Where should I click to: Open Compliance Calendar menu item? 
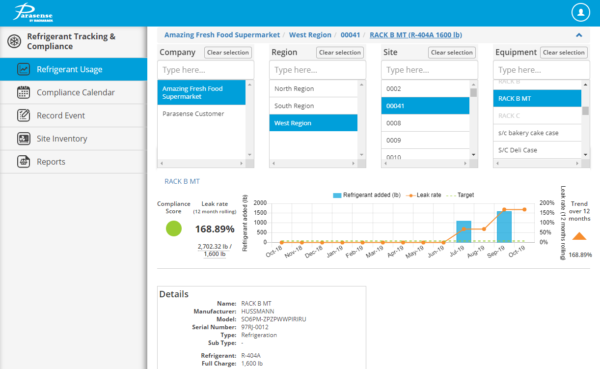tap(73, 92)
